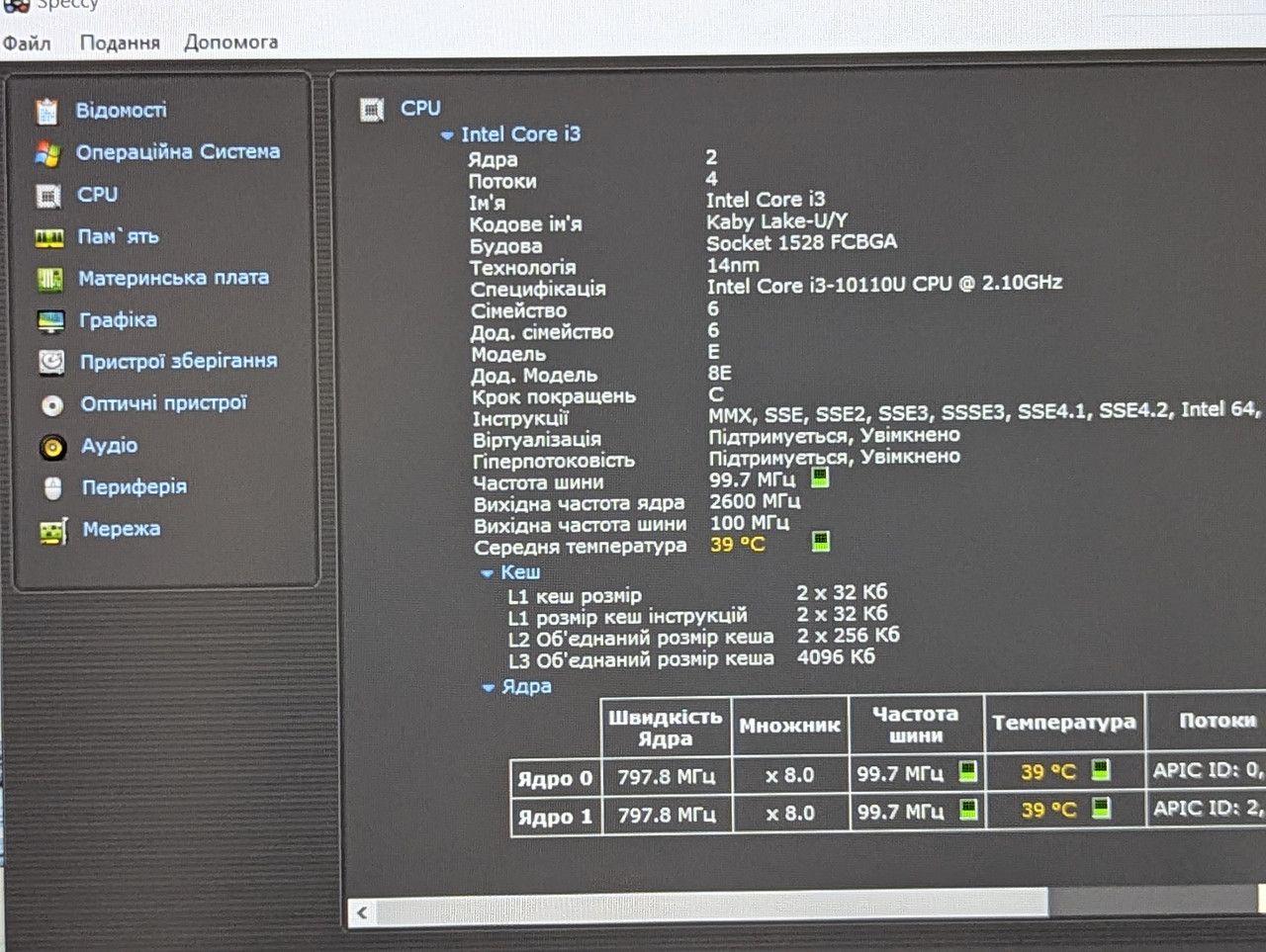Click the yellow 39 °C average temperature value

tap(738, 545)
